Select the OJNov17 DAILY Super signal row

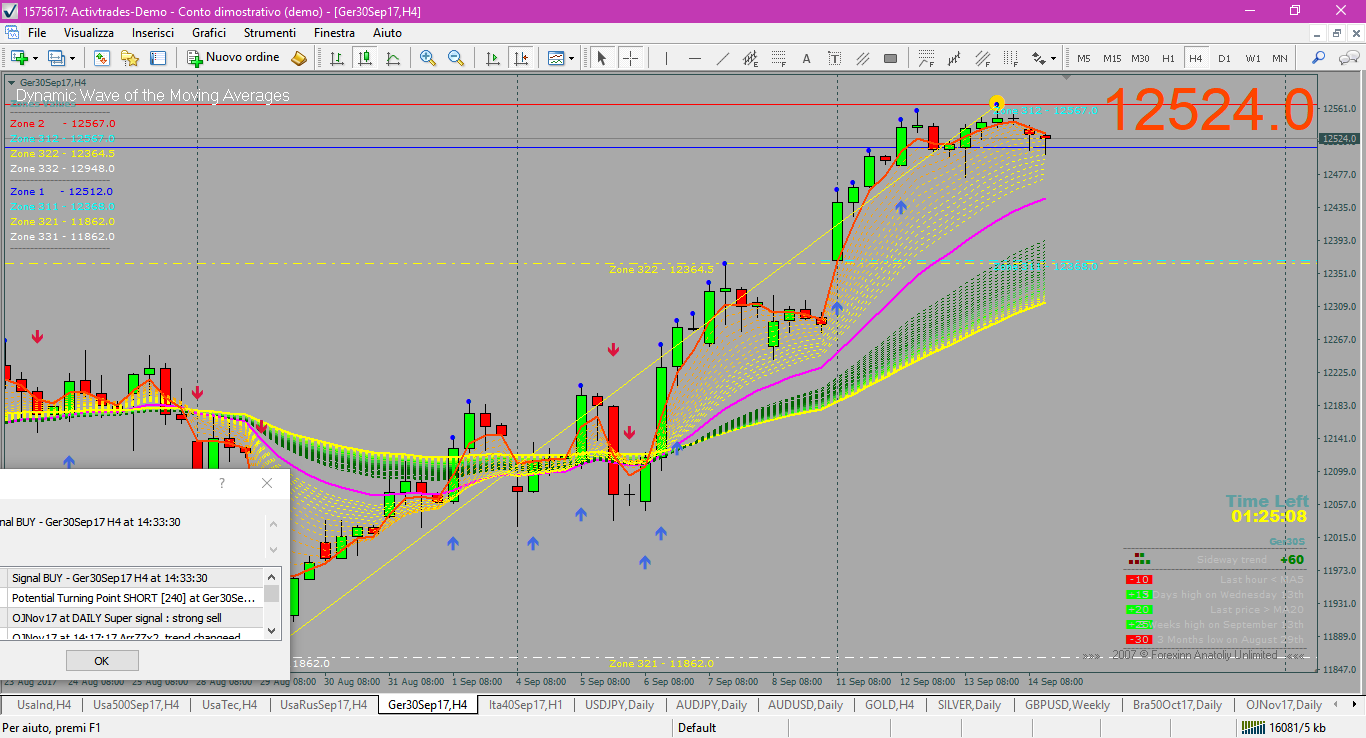click(x=131, y=618)
